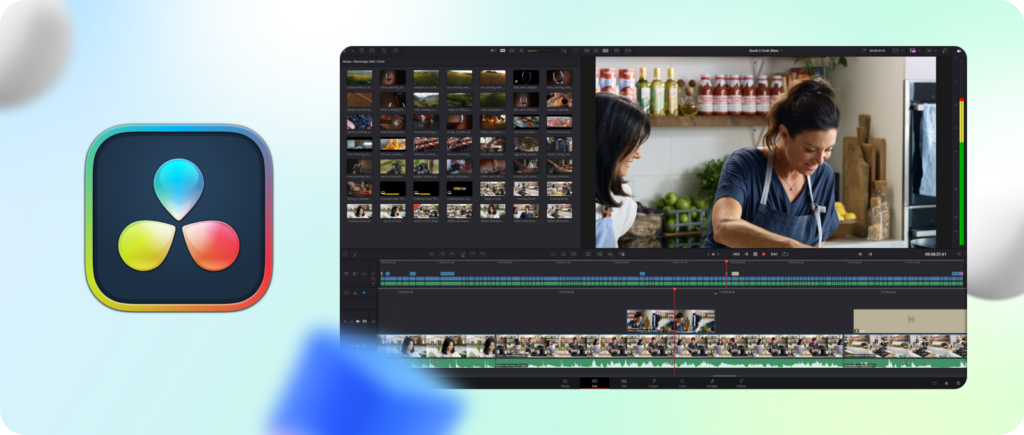The image size is (1024, 435).
Task: Click the highlighted viewer mode icon in top bar
Action: pyautogui.click(x=605, y=50)
